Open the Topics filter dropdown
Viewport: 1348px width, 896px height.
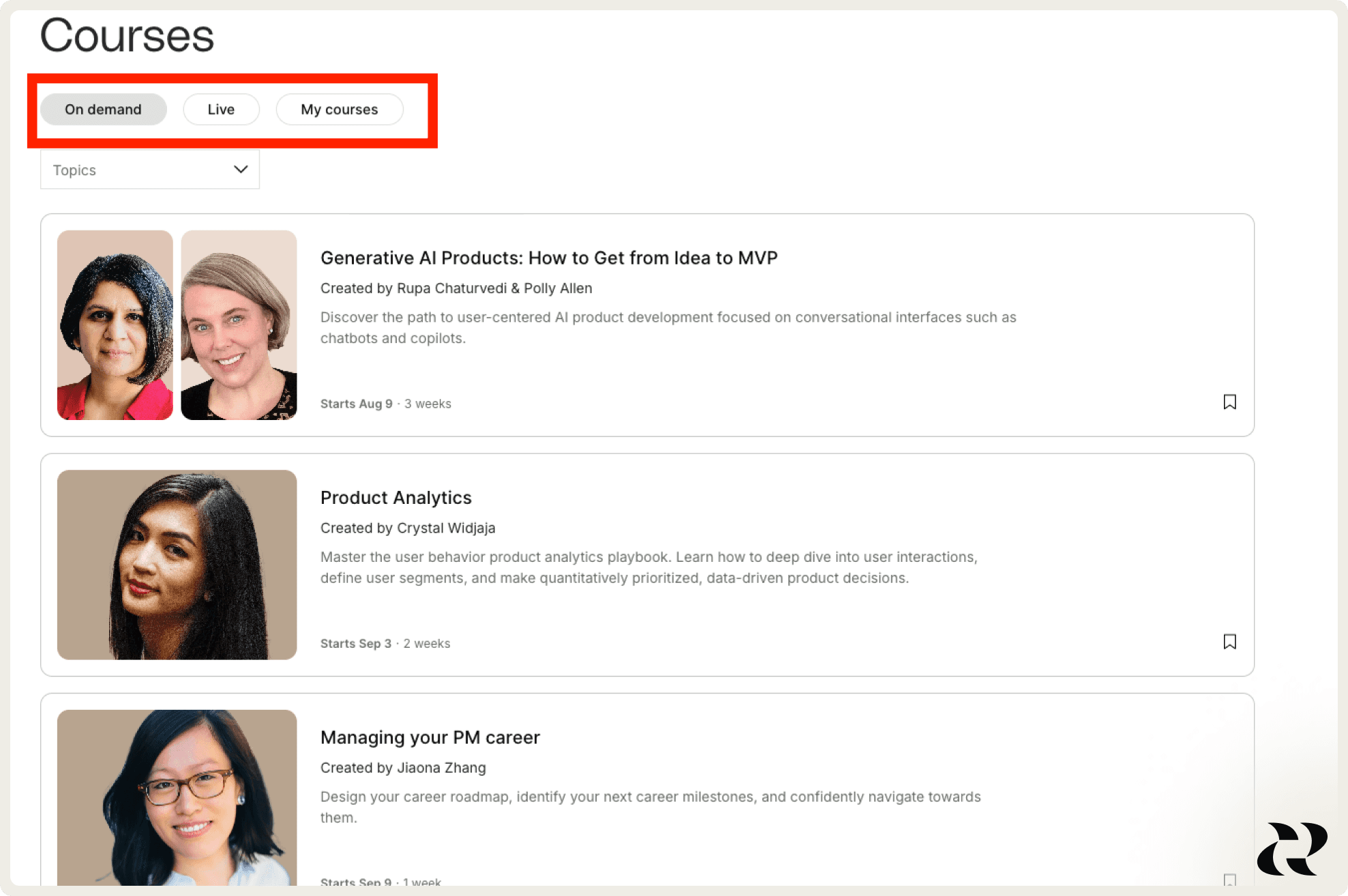click(149, 169)
